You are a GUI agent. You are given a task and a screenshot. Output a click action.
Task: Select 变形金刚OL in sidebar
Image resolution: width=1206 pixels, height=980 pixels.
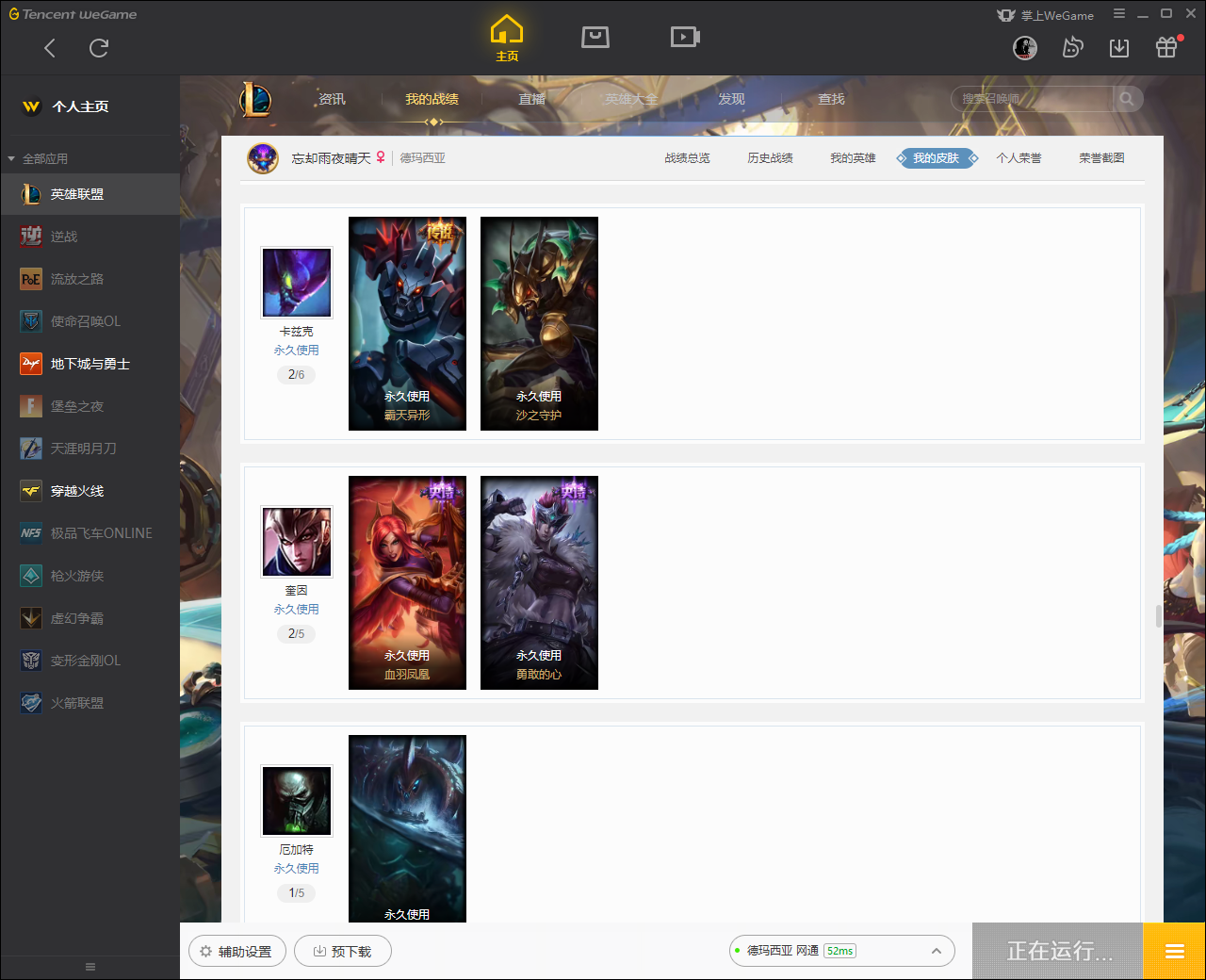pos(90,661)
